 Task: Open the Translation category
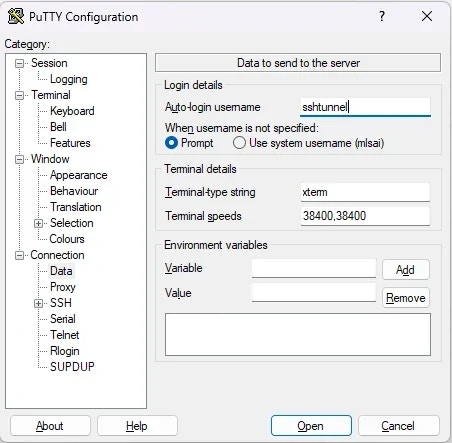pyautogui.click(x=76, y=207)
